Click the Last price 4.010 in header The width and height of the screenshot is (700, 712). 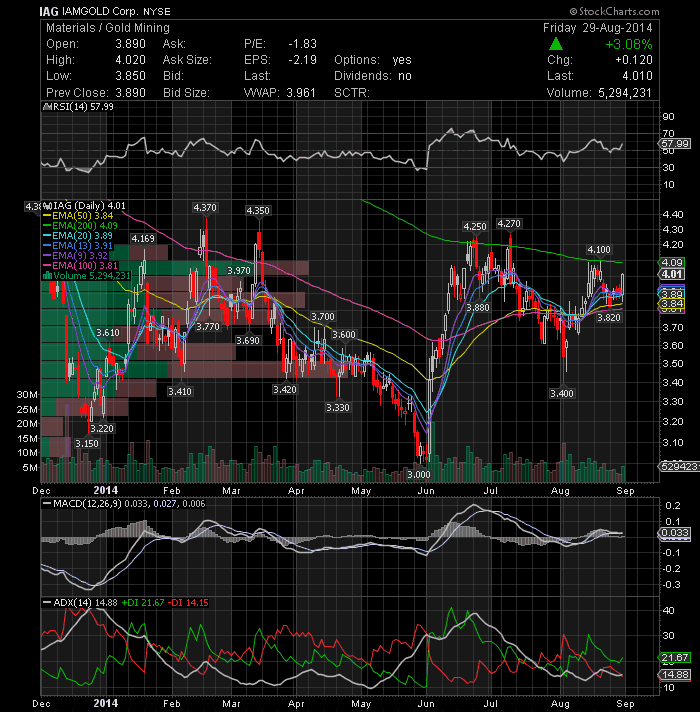click(637, 76)
